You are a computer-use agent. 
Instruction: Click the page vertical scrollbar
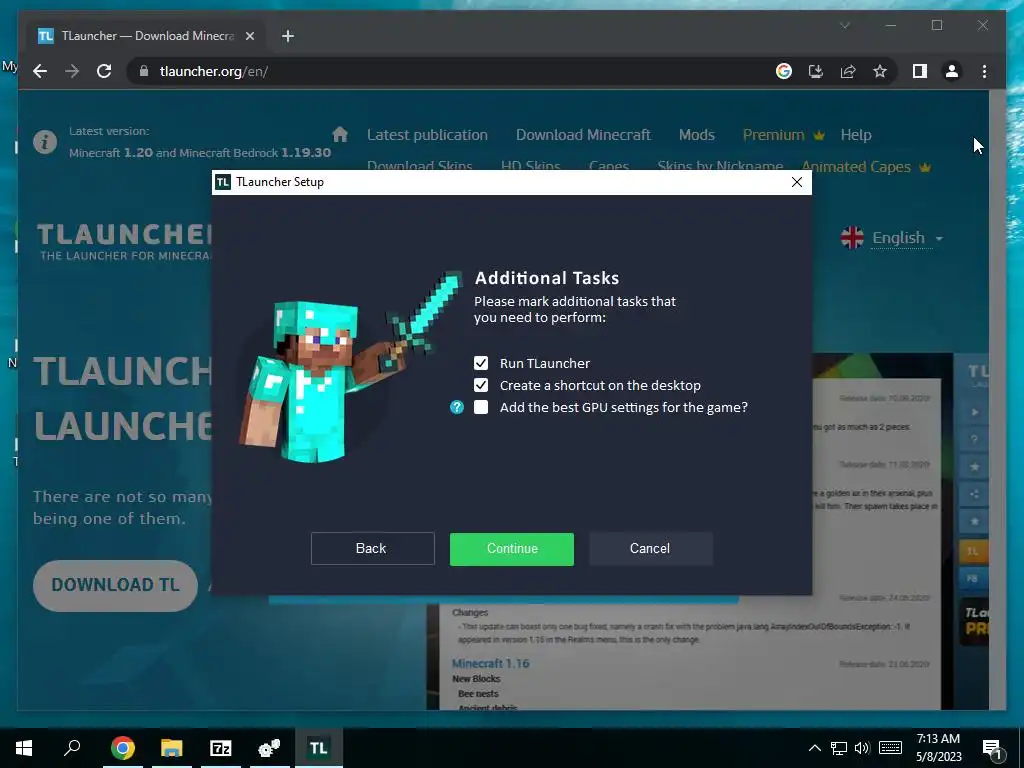click(997, 399)
